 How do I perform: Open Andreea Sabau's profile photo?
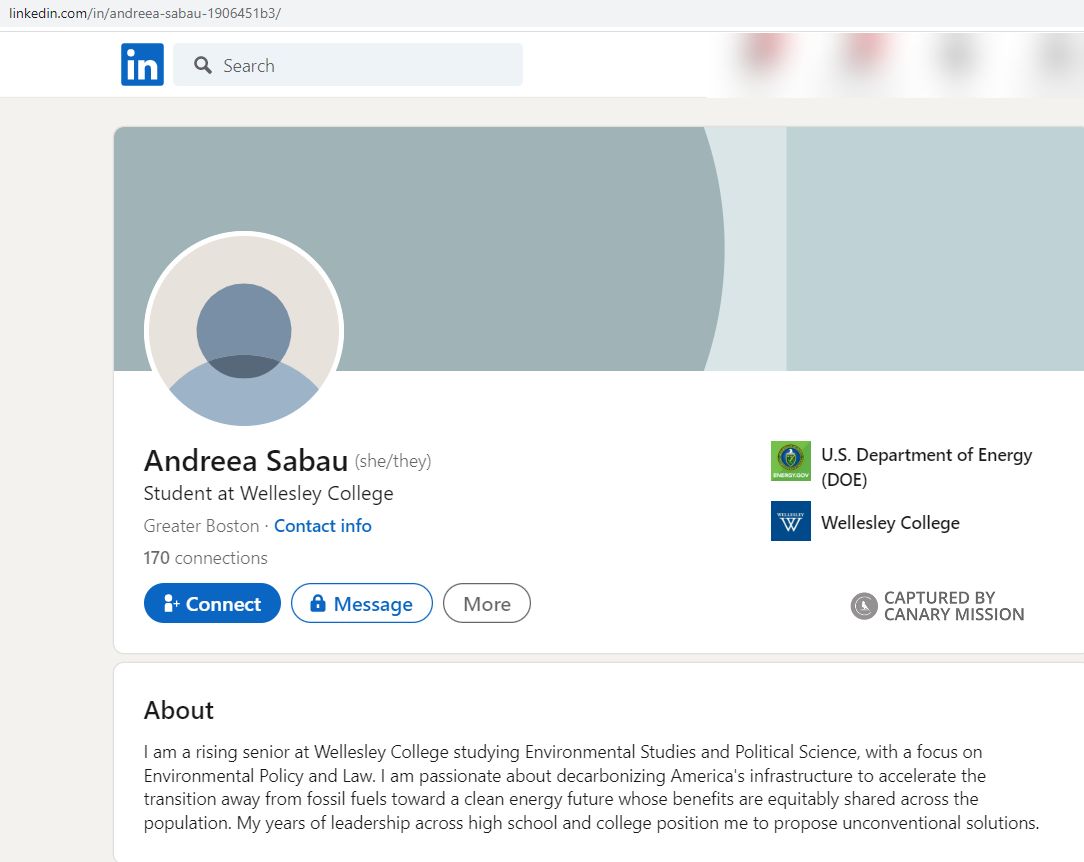pyautogui.click(x=243, y=330)
